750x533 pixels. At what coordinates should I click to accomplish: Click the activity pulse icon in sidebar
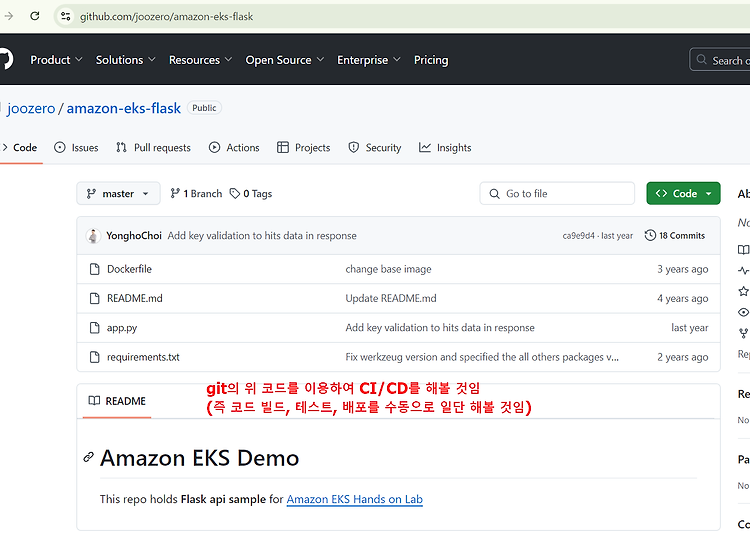tap(743, 270)
